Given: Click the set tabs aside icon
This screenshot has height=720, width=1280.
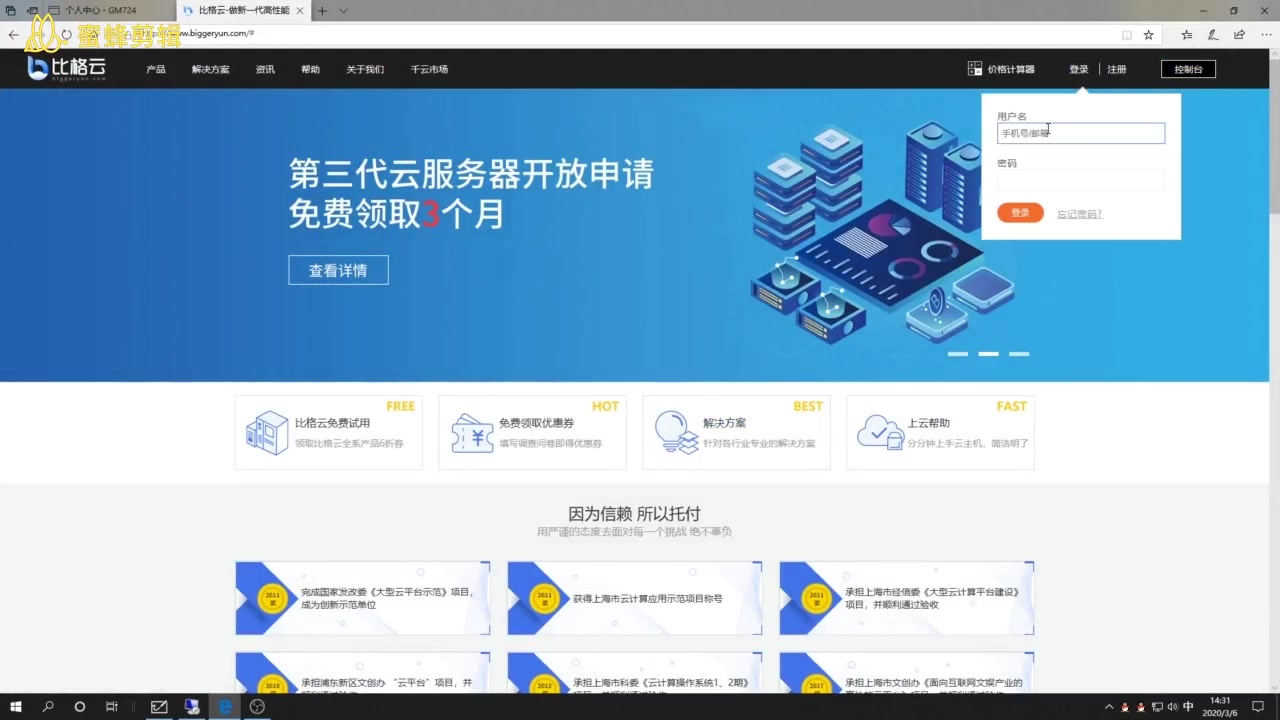Looking at the screenshot, I should click(x=32, y=10).
